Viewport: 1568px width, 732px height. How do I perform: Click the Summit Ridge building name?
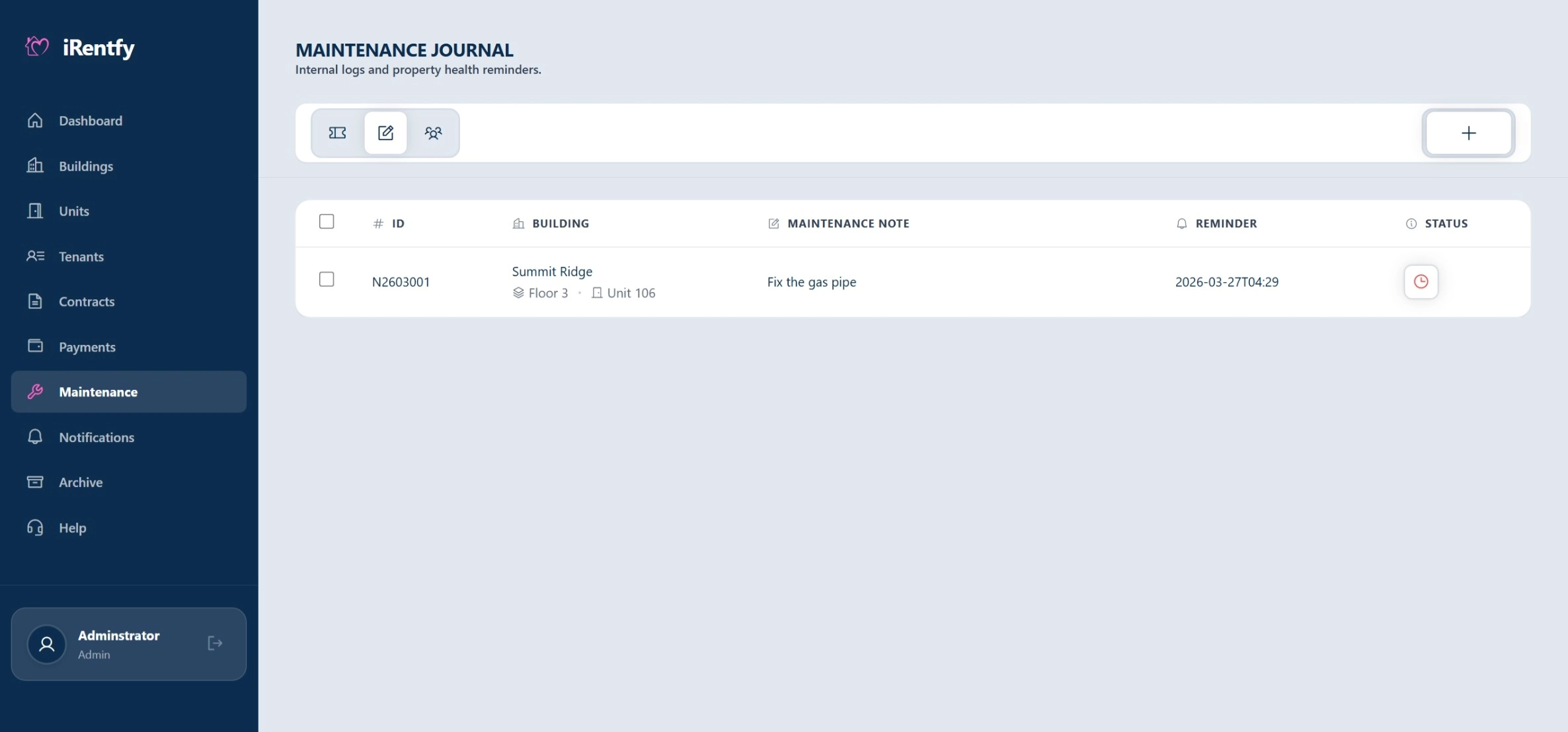click(x=552, y=271)
